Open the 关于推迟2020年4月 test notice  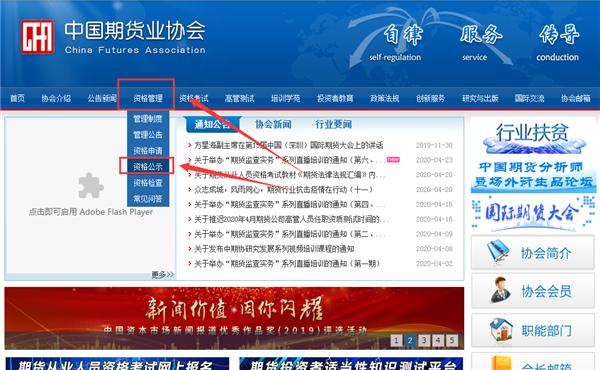292,219
